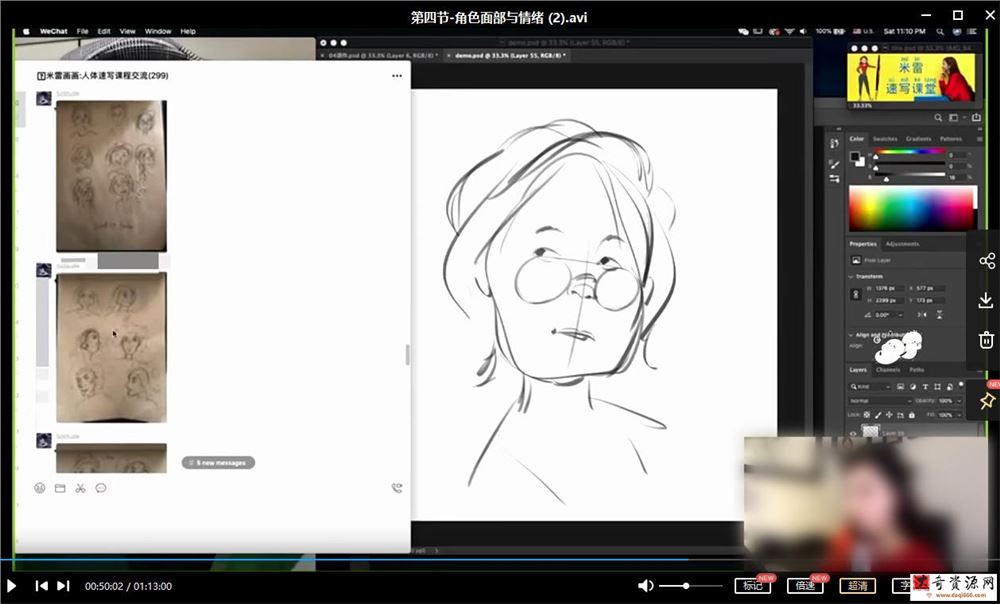The height and width of the screenshot is (604, 1000).
Task: Click the macOS Spotlight search icon
Action: pos(940,31)
